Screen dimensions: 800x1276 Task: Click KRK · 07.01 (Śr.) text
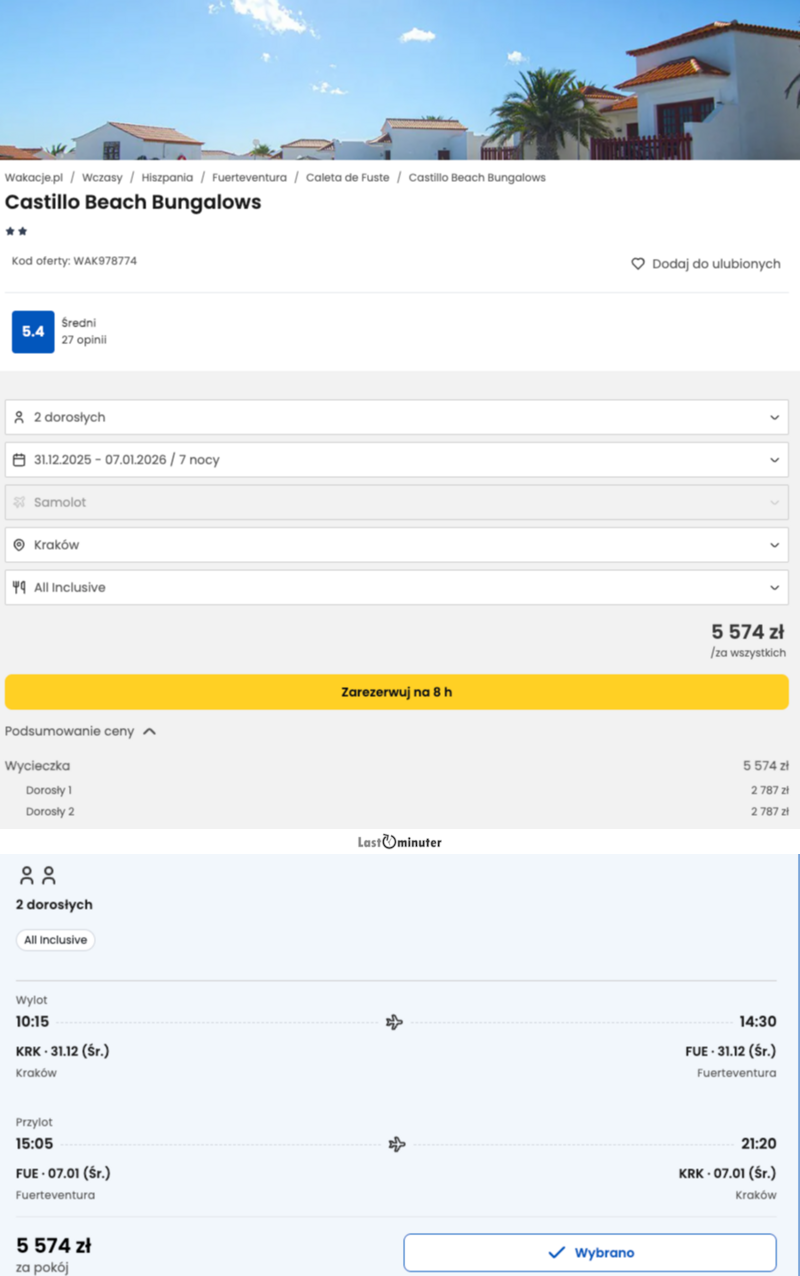(x=727, y=1173)
